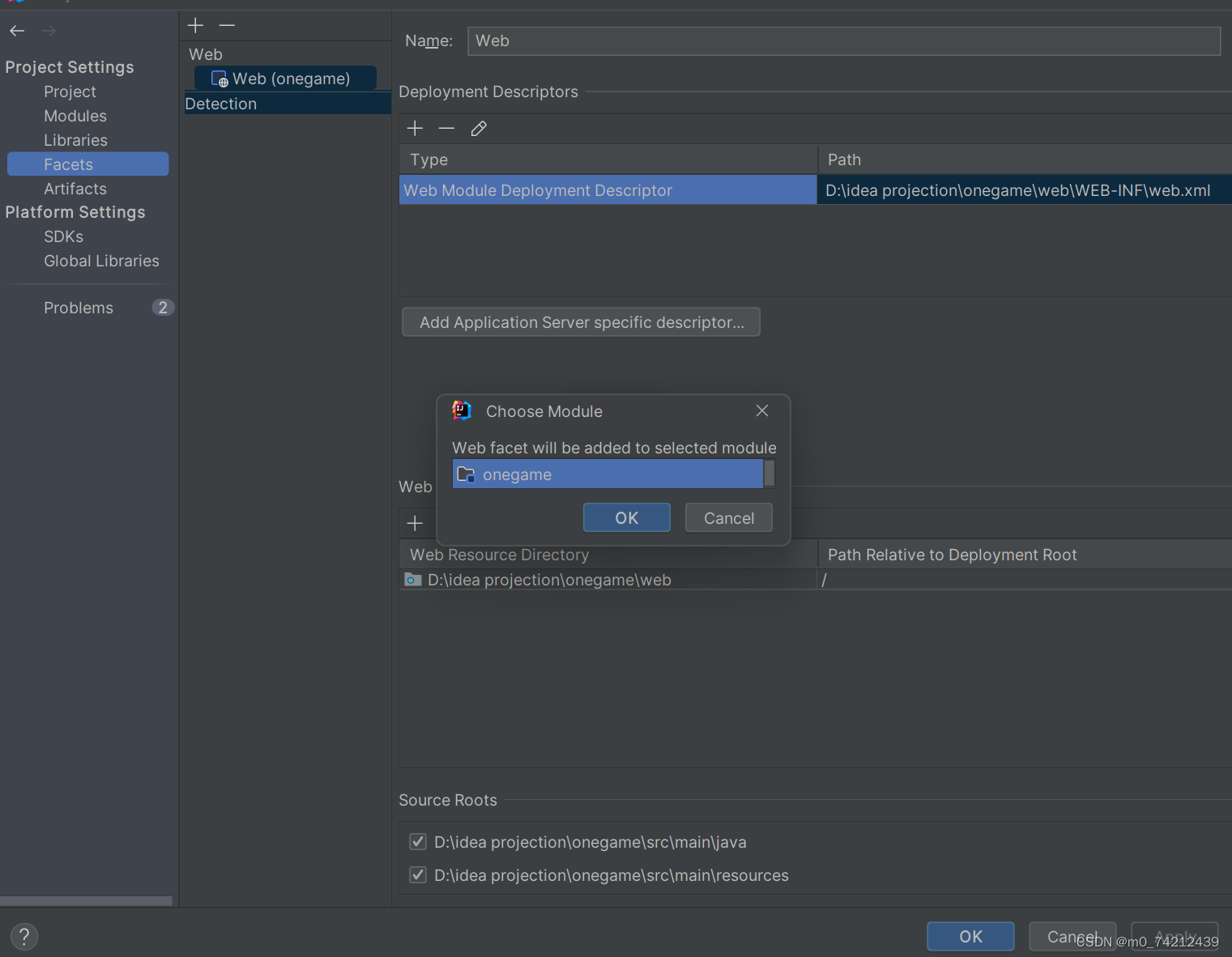The height and width of the screenshot is (957, 1232).
Task: Open Modules under Project Settings
Action: coord(75,116)
